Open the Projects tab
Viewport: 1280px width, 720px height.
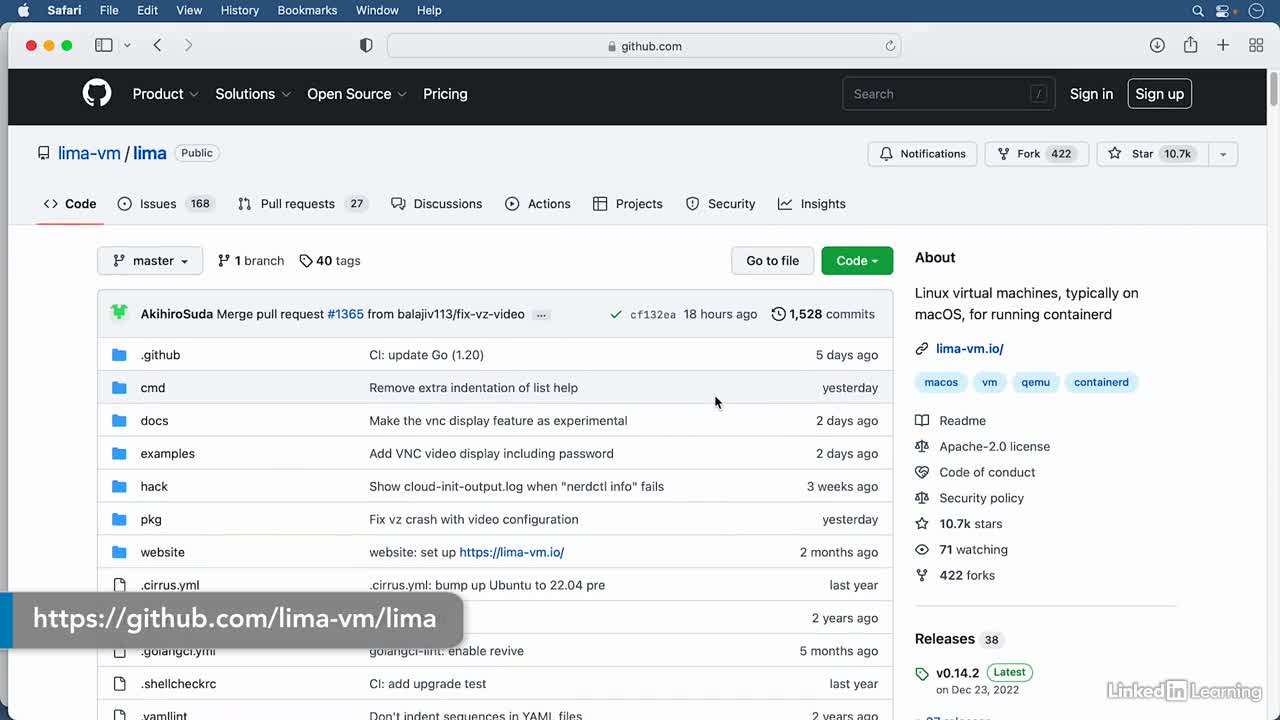coord(628,204)
